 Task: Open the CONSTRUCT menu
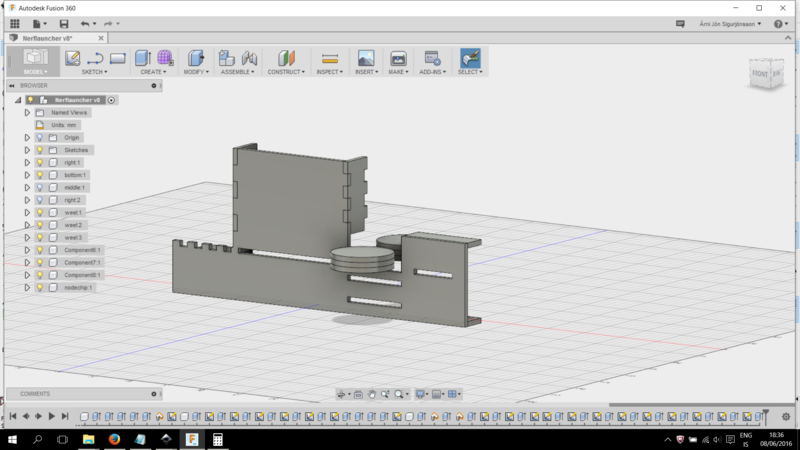tap(286, 72)
